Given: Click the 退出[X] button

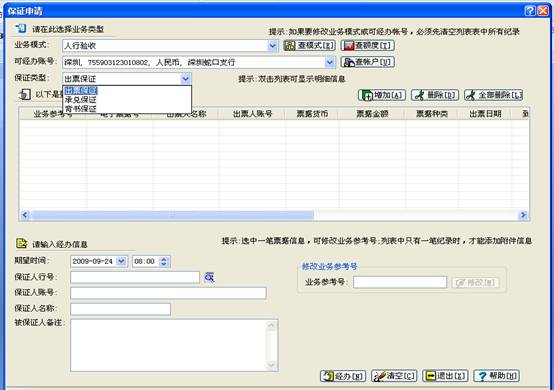Looking at the screenshot, I should pos(446,376).
